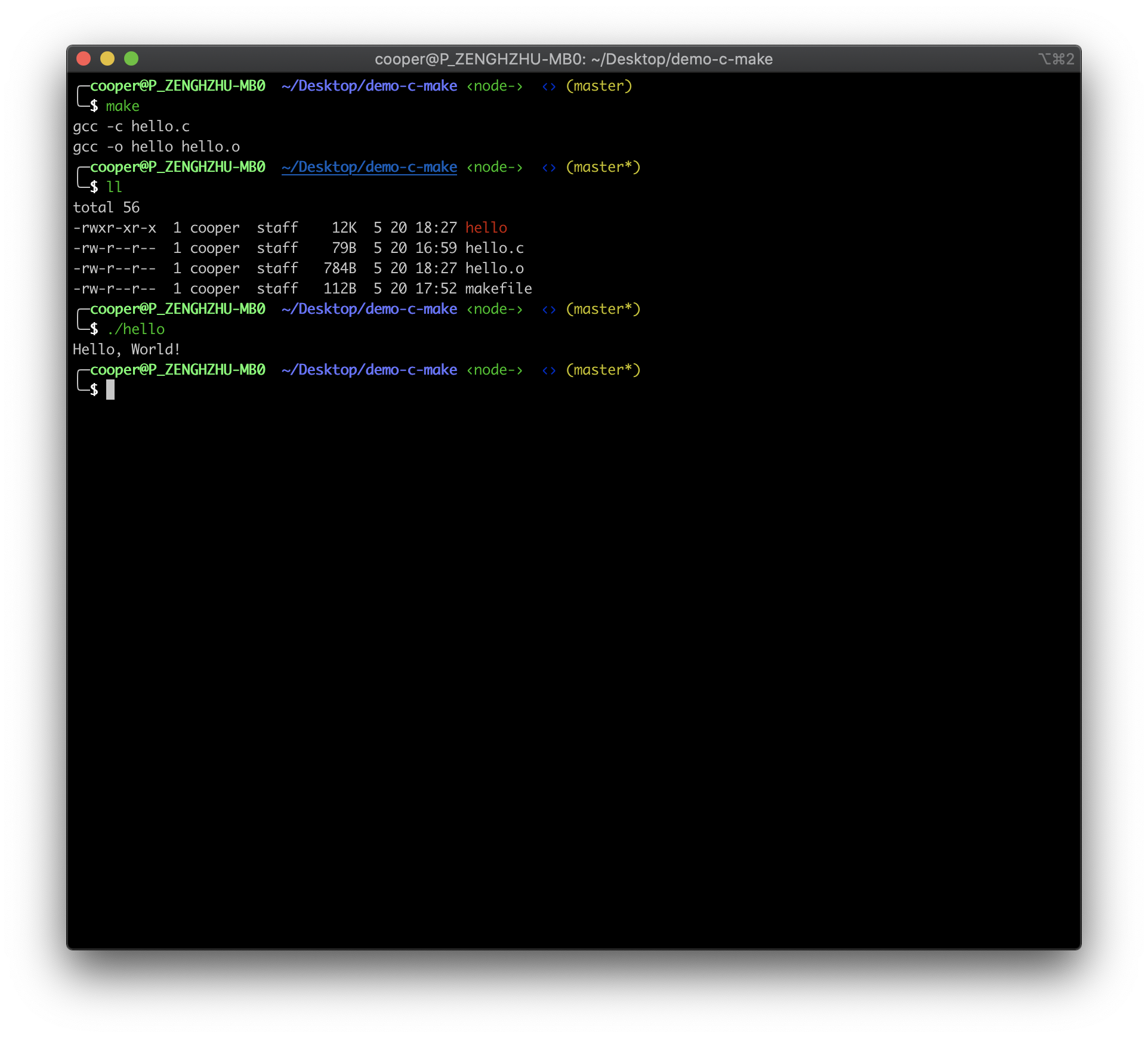1148x1038 pixels.
Task: Open the underlined ~/Desktop/demo-c-make path link
Action: click(369, 167)
